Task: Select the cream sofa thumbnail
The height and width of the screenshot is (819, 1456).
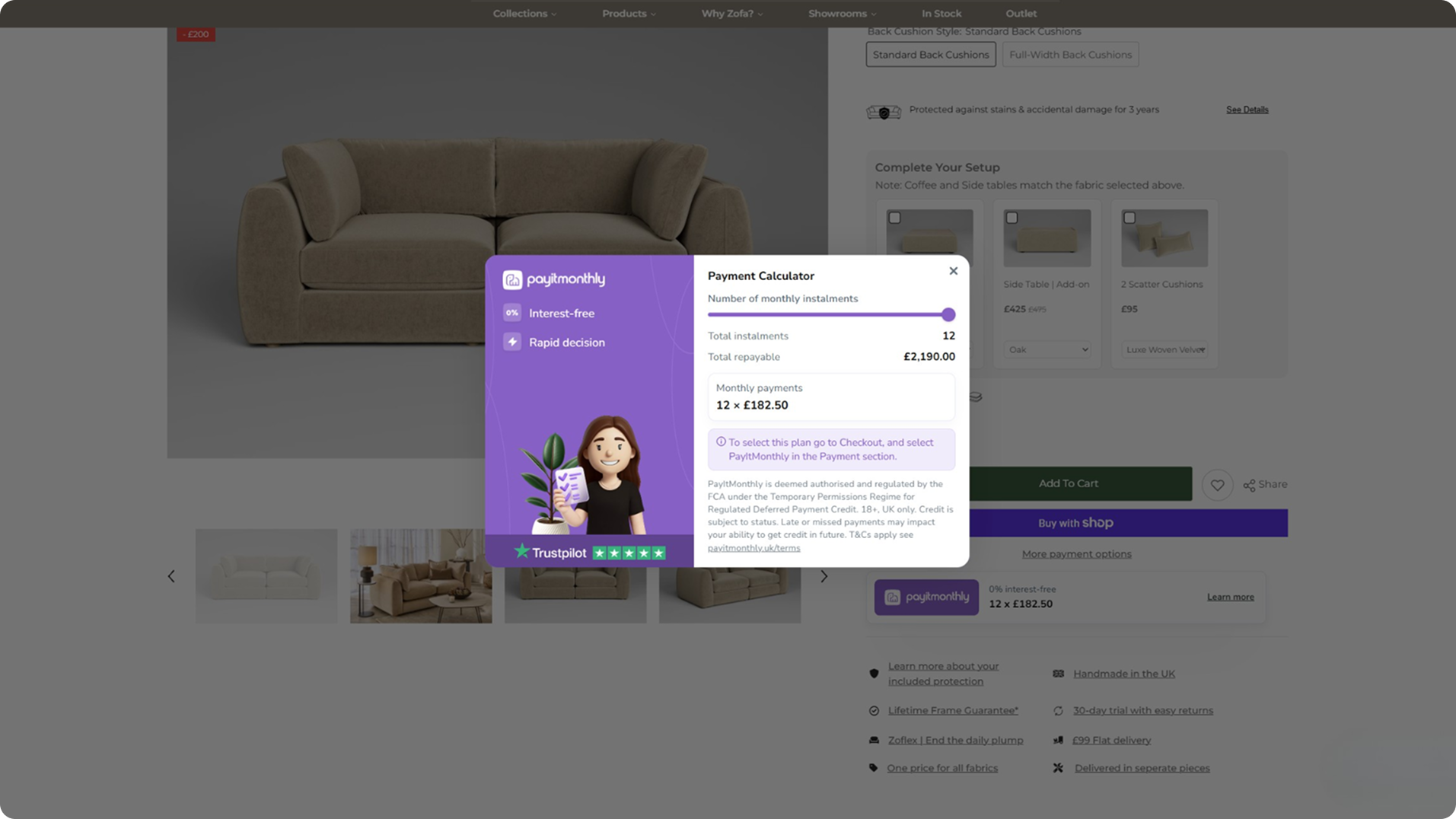Action: click(x=266, y=576)
